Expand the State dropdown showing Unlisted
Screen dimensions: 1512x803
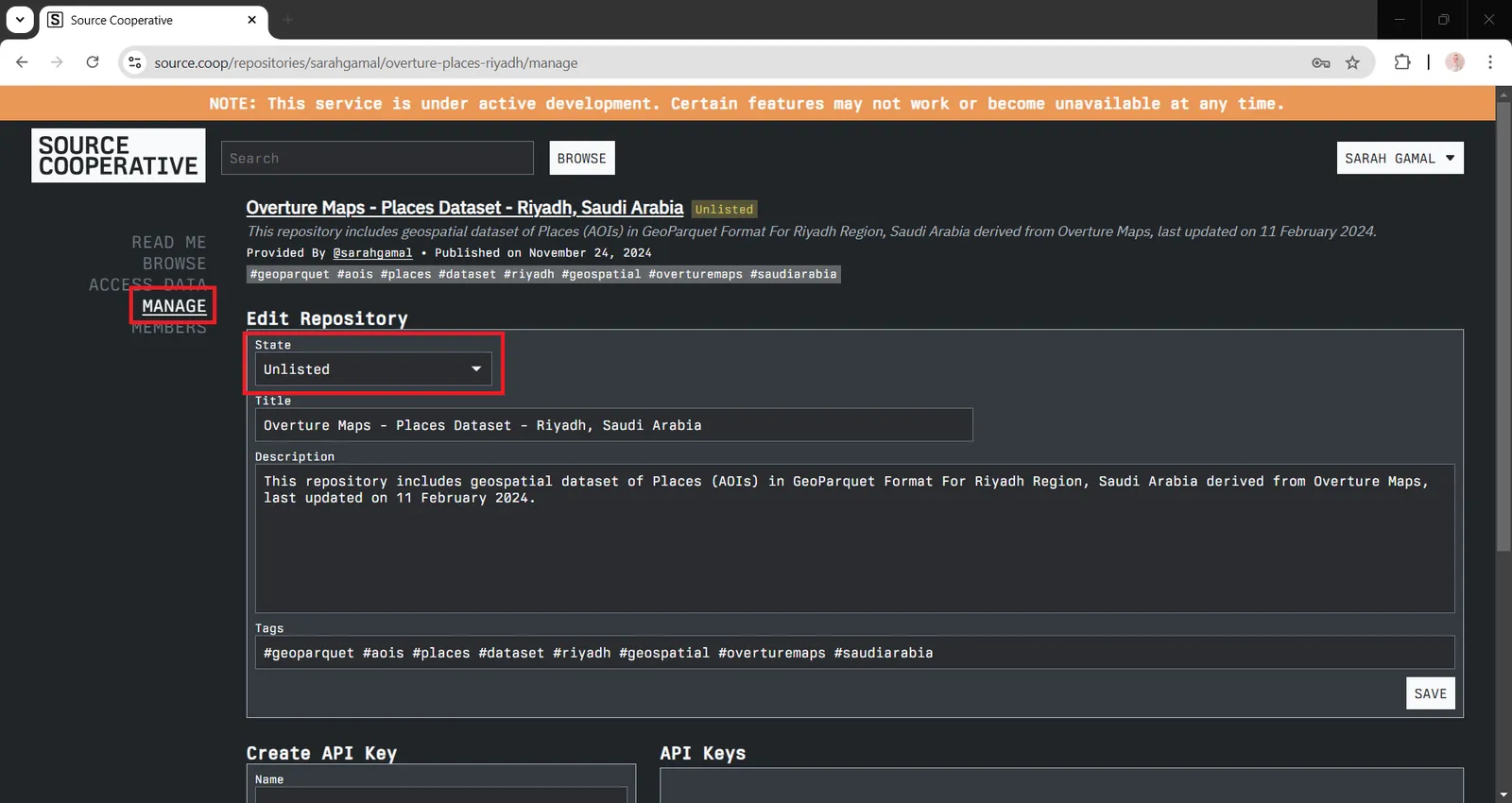point(373,369)
